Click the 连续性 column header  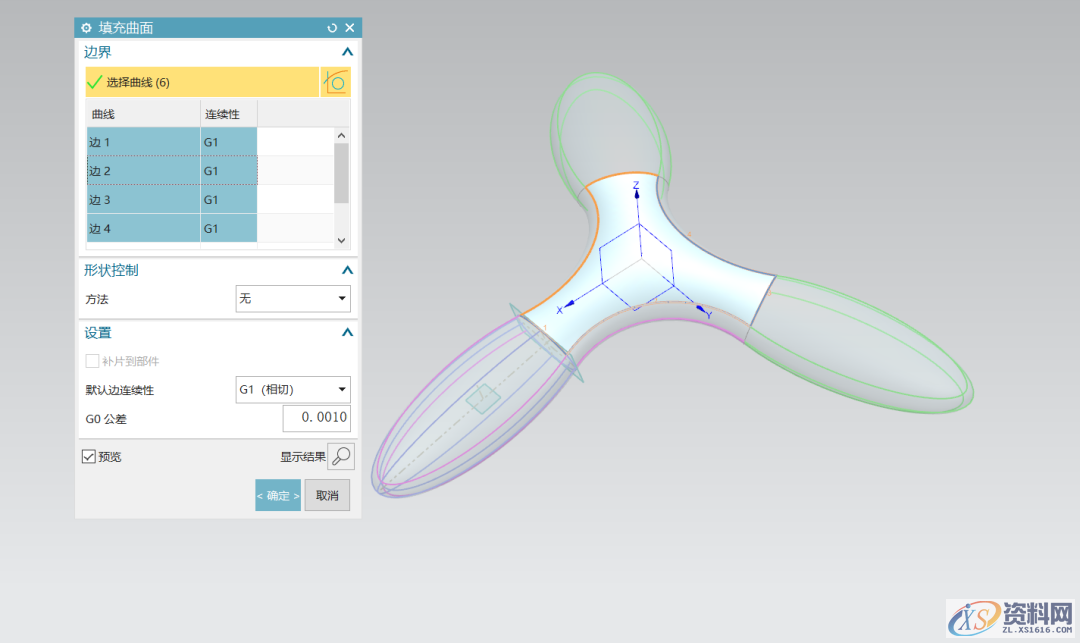[x=228, y=114]
